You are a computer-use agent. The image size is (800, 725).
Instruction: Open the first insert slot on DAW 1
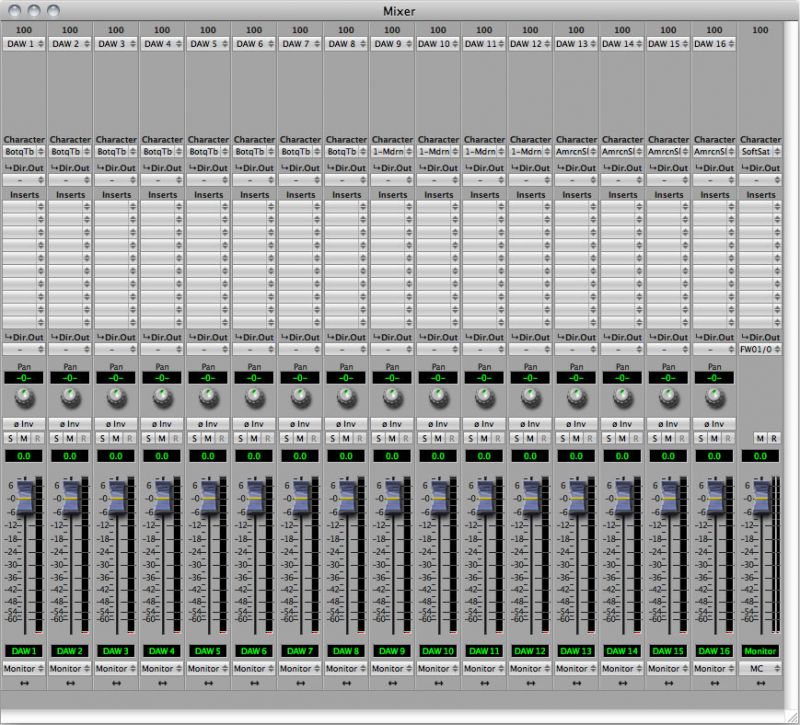pyautogui.click(x=24, y=207)
